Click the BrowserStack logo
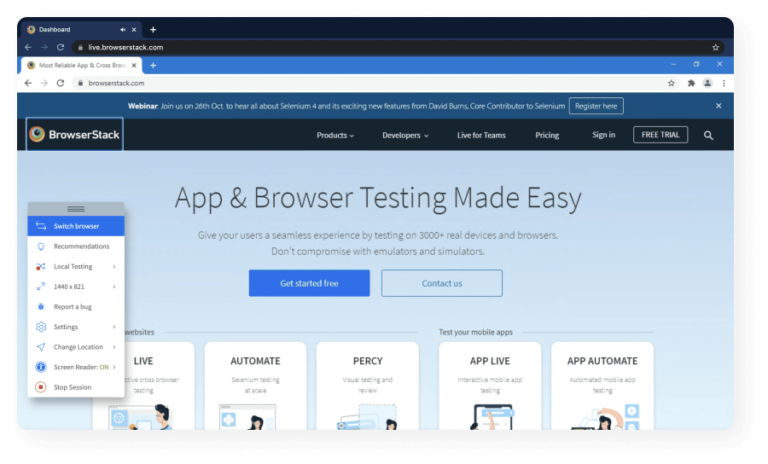This screenshot has height=464, width=768. (75, 134)
